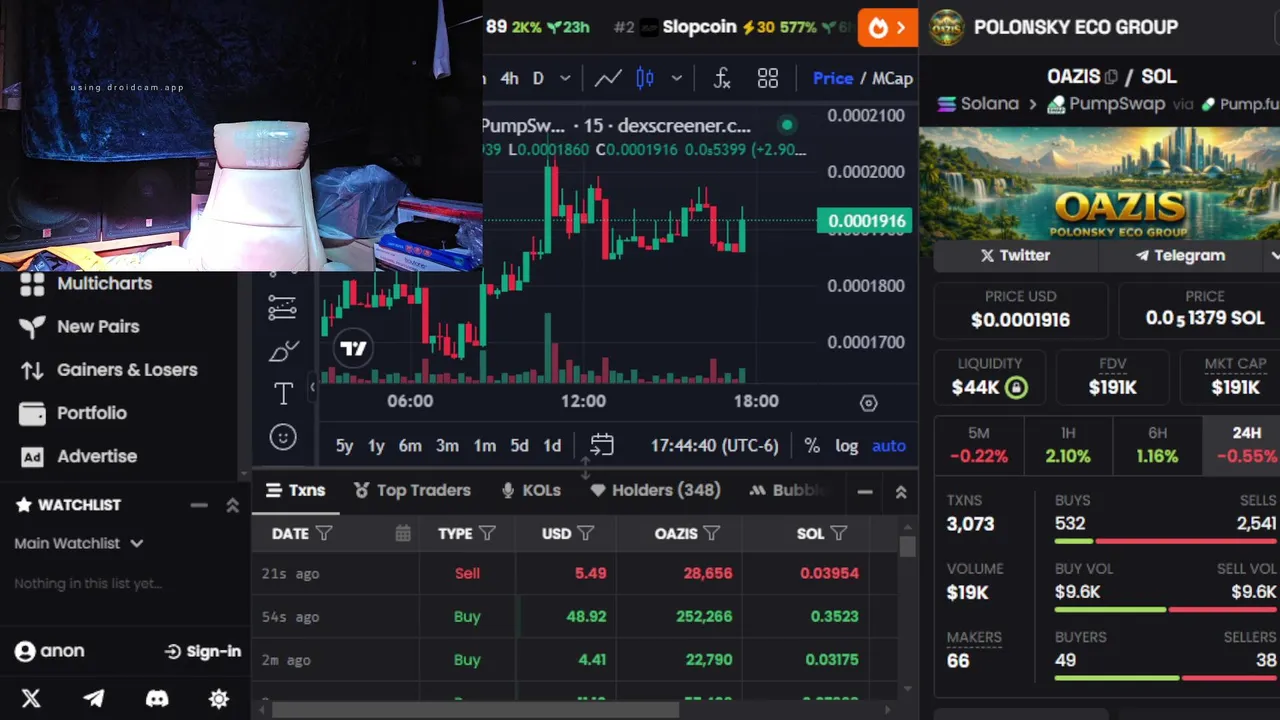
Task: Switch to the Top Traders tab
Action: coord(411,490)
